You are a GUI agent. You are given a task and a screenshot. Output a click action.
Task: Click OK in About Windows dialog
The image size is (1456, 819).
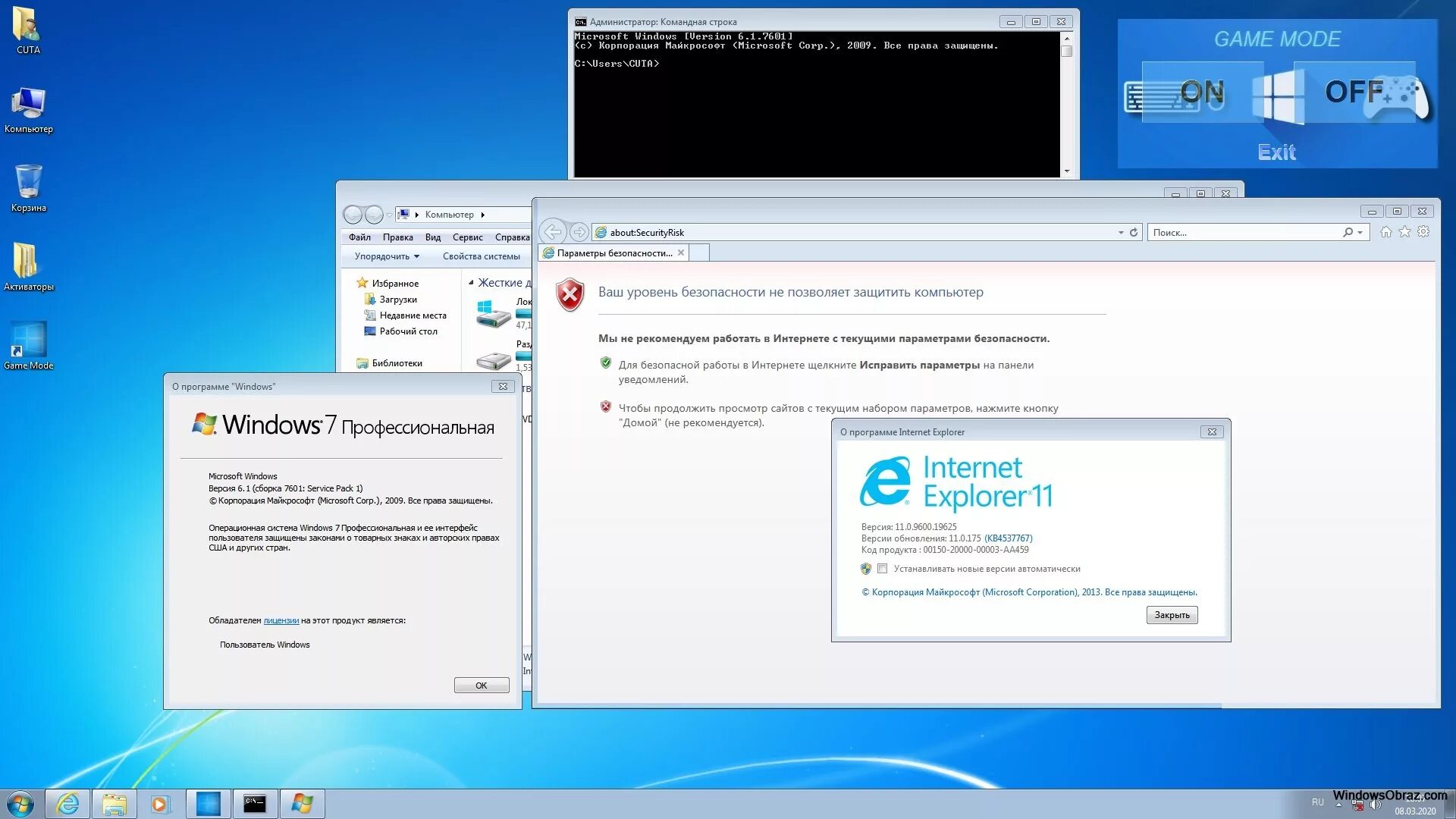(482, 686)
